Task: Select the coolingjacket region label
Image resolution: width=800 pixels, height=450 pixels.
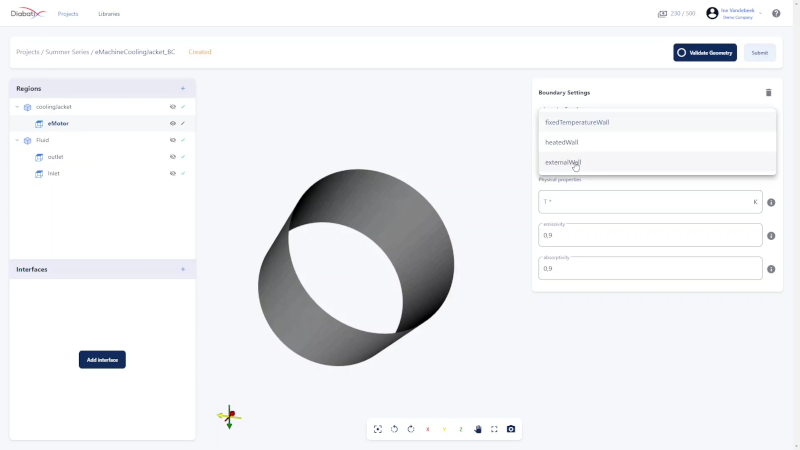Action: pos(54,107)
